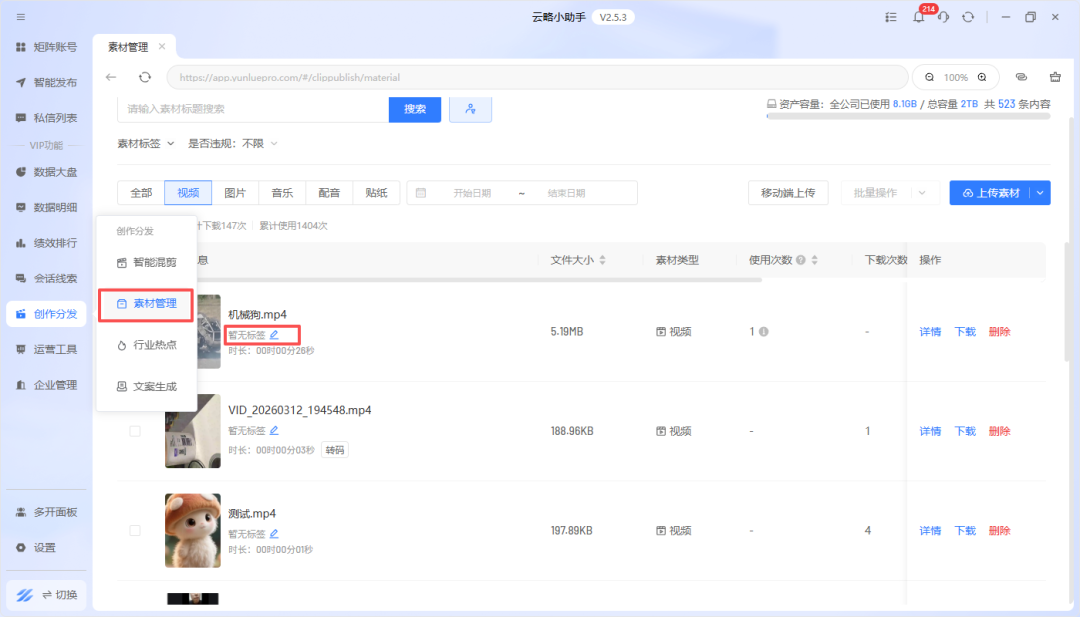
Task: Click the notification bell icon
Action: click(918, 18)
